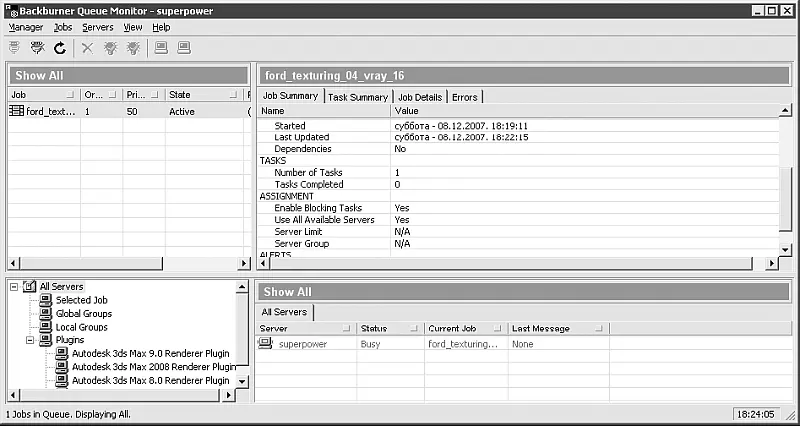This screenshot has height=426, width=800.
Task: Open the Job column header filter button
Action: click(x=70, y=95)
